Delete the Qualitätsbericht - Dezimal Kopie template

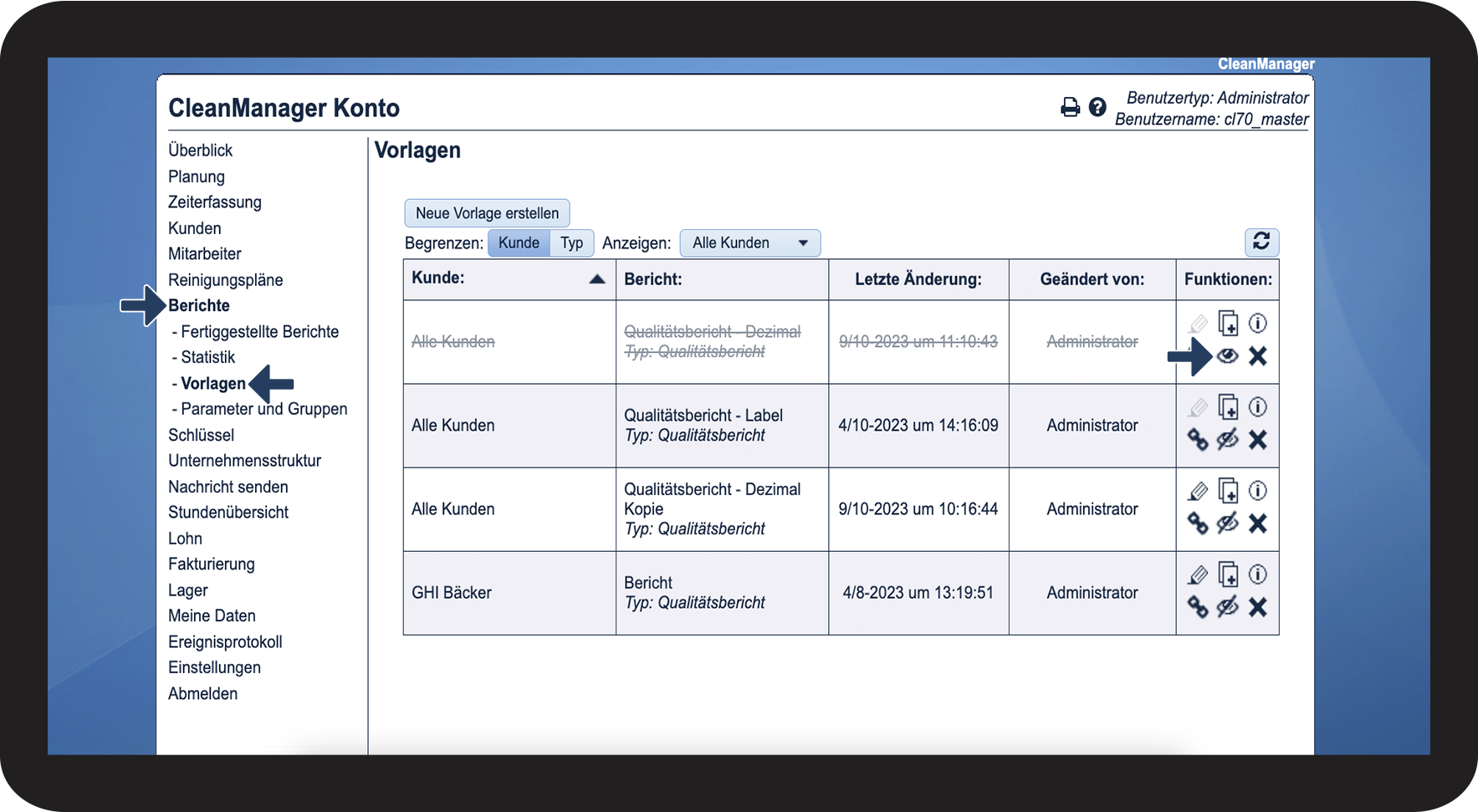pos(1257,523)
